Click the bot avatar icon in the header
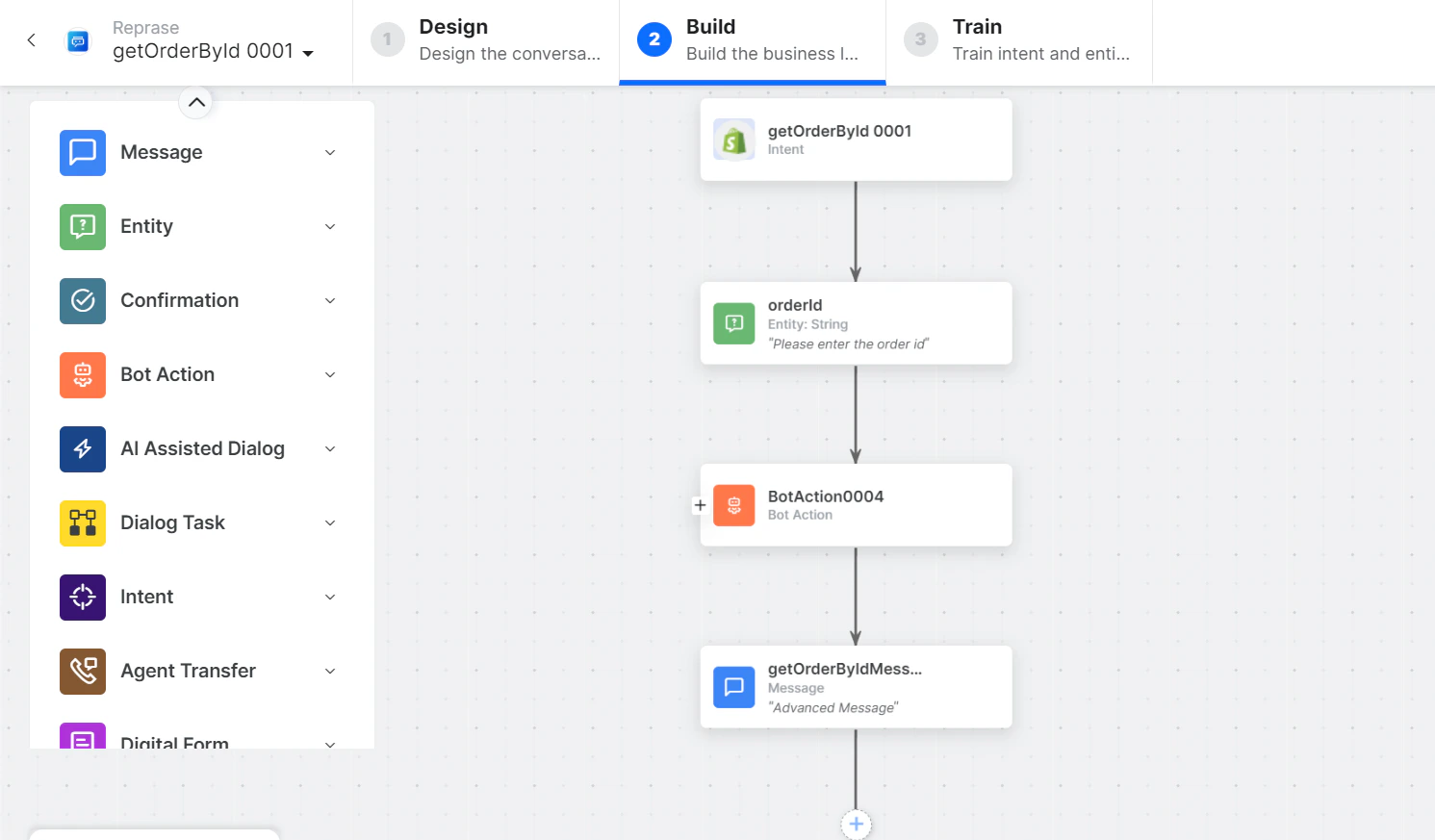Viewport: 1435px width, 840px height. (x=77, y=40)
